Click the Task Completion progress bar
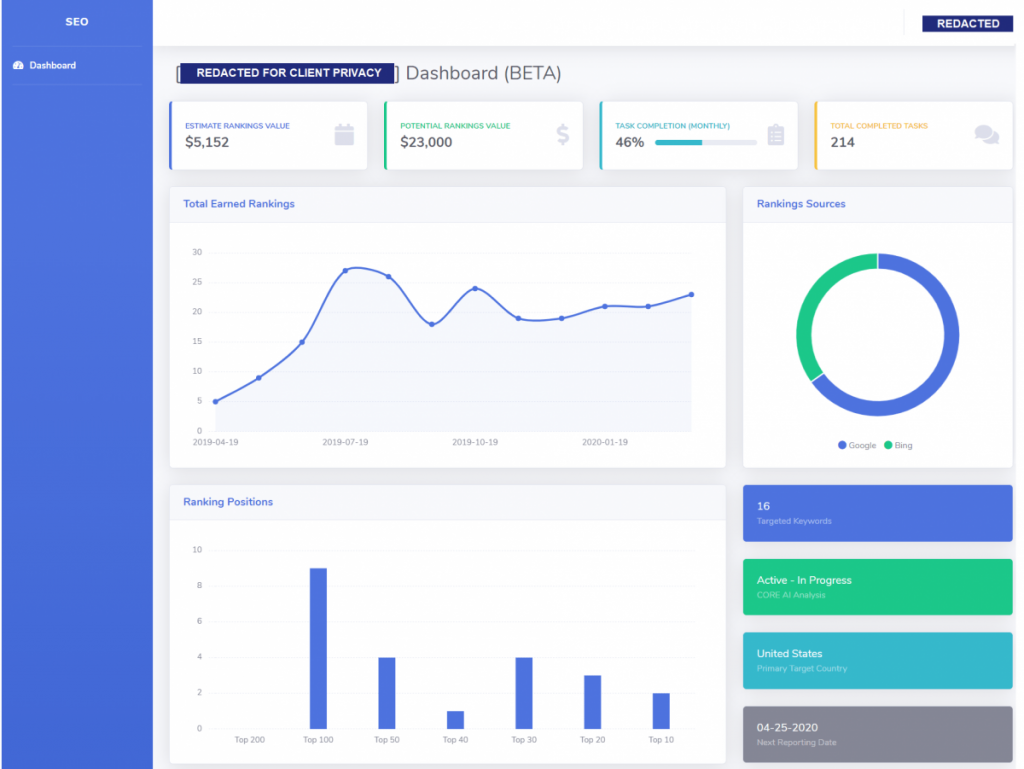 [x=705, y=142]
